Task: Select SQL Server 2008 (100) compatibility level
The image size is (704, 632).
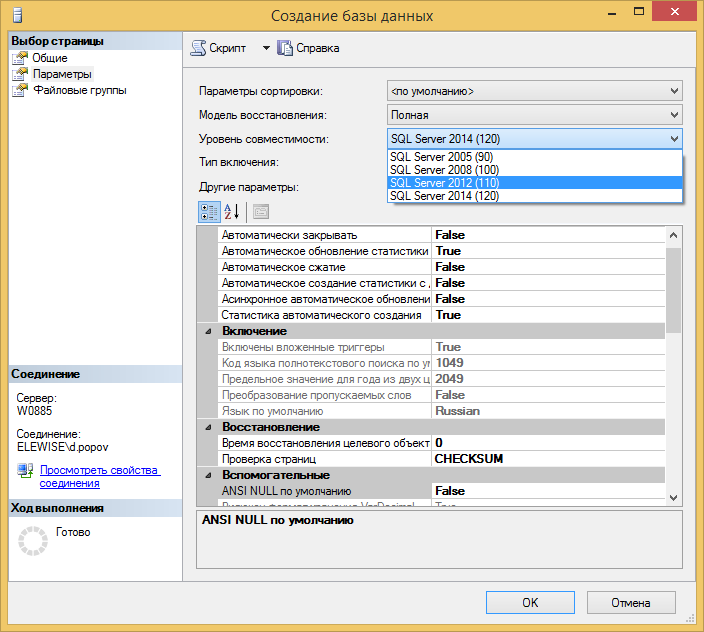Action: (443, 170)
